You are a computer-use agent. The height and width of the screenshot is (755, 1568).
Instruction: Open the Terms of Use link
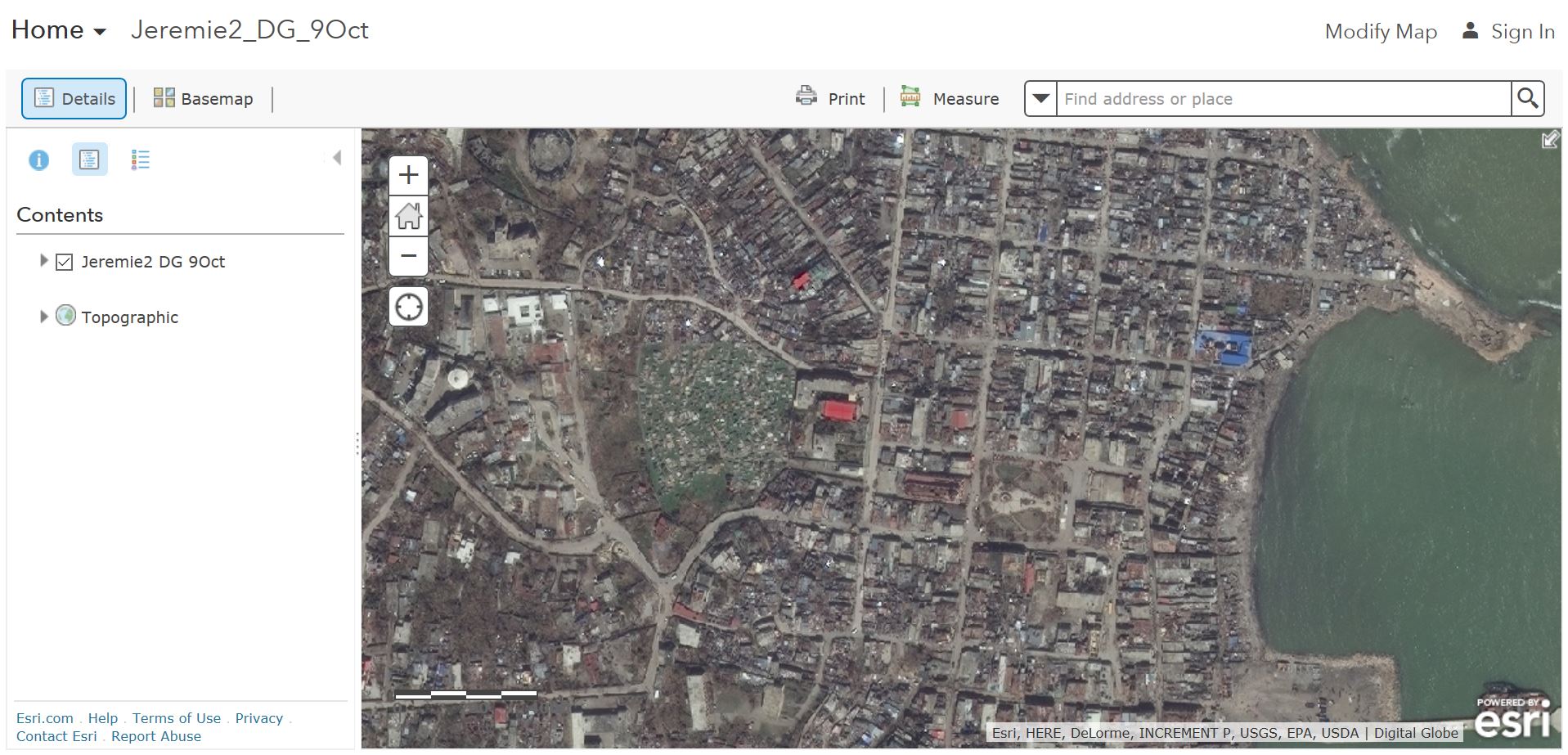click(x=177, y=718)
